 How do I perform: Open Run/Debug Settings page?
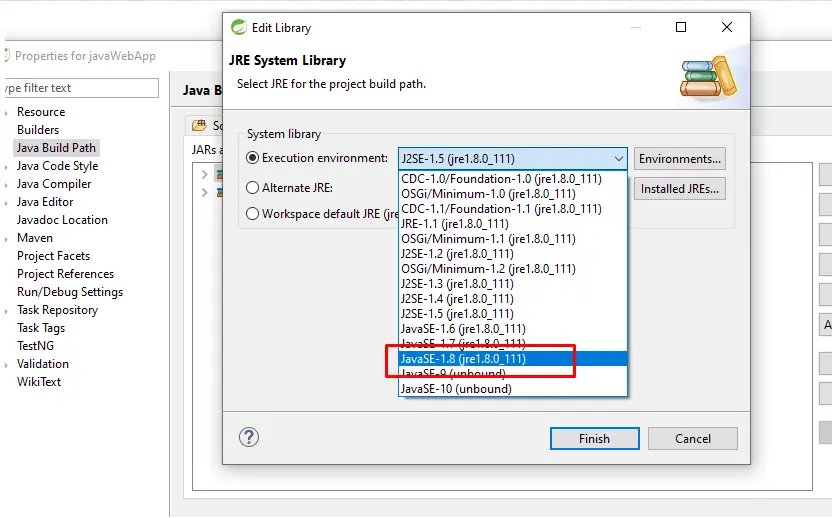pyautogui.click(x=70, y=292)
